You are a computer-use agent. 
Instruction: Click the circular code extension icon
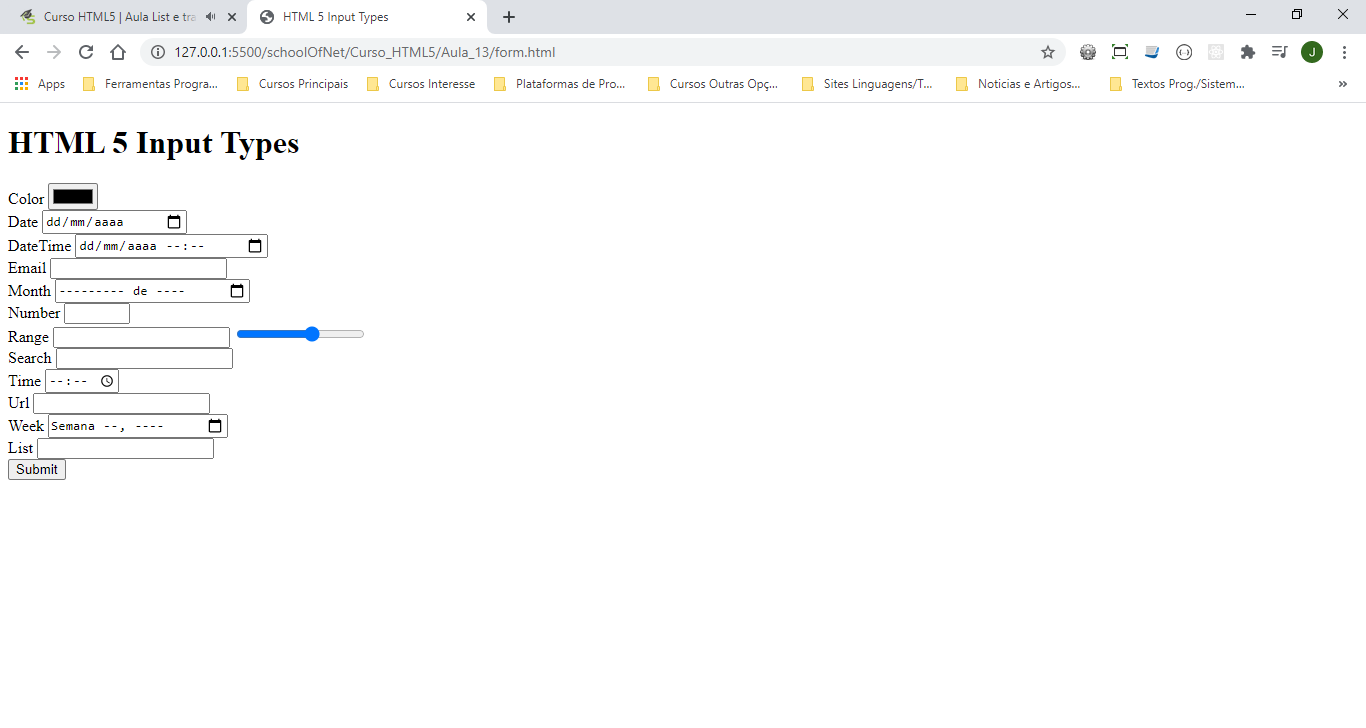pyautogui.click(x=1184, y=52)
